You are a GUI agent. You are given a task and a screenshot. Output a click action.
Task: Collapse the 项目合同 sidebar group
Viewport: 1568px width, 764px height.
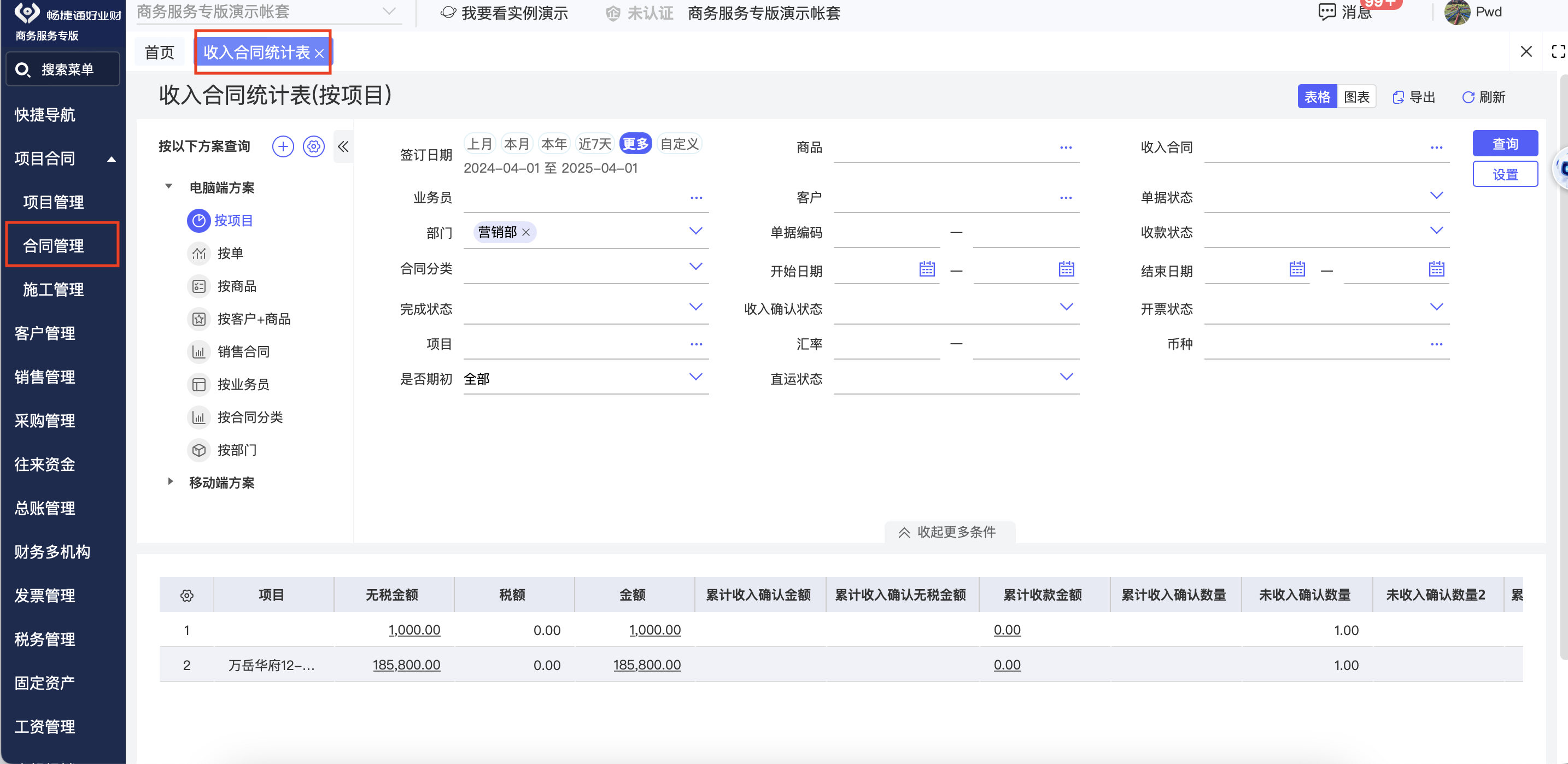[112, 160]
